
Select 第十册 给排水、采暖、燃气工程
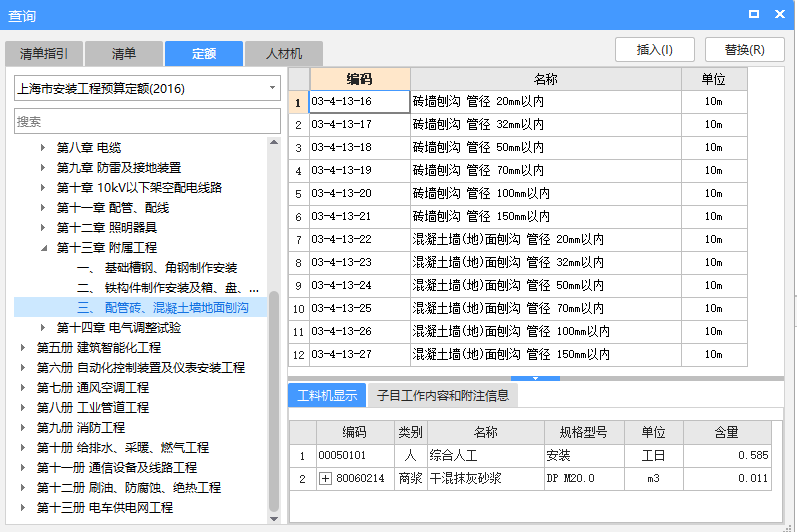tap(123, 448)
